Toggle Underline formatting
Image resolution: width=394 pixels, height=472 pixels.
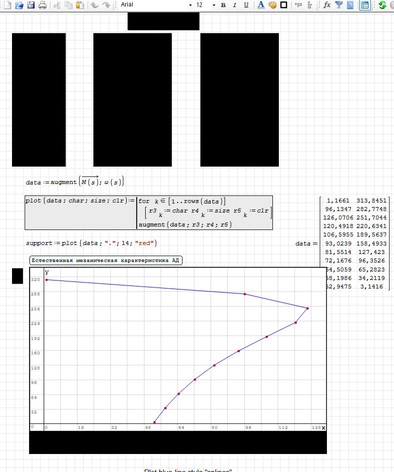tap(246, 5)
